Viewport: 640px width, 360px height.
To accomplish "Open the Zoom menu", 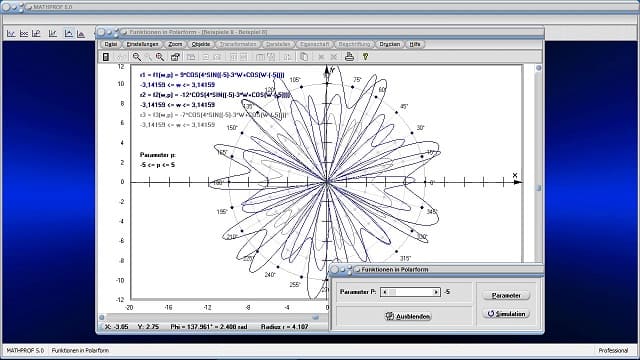I will coord(175,44).
